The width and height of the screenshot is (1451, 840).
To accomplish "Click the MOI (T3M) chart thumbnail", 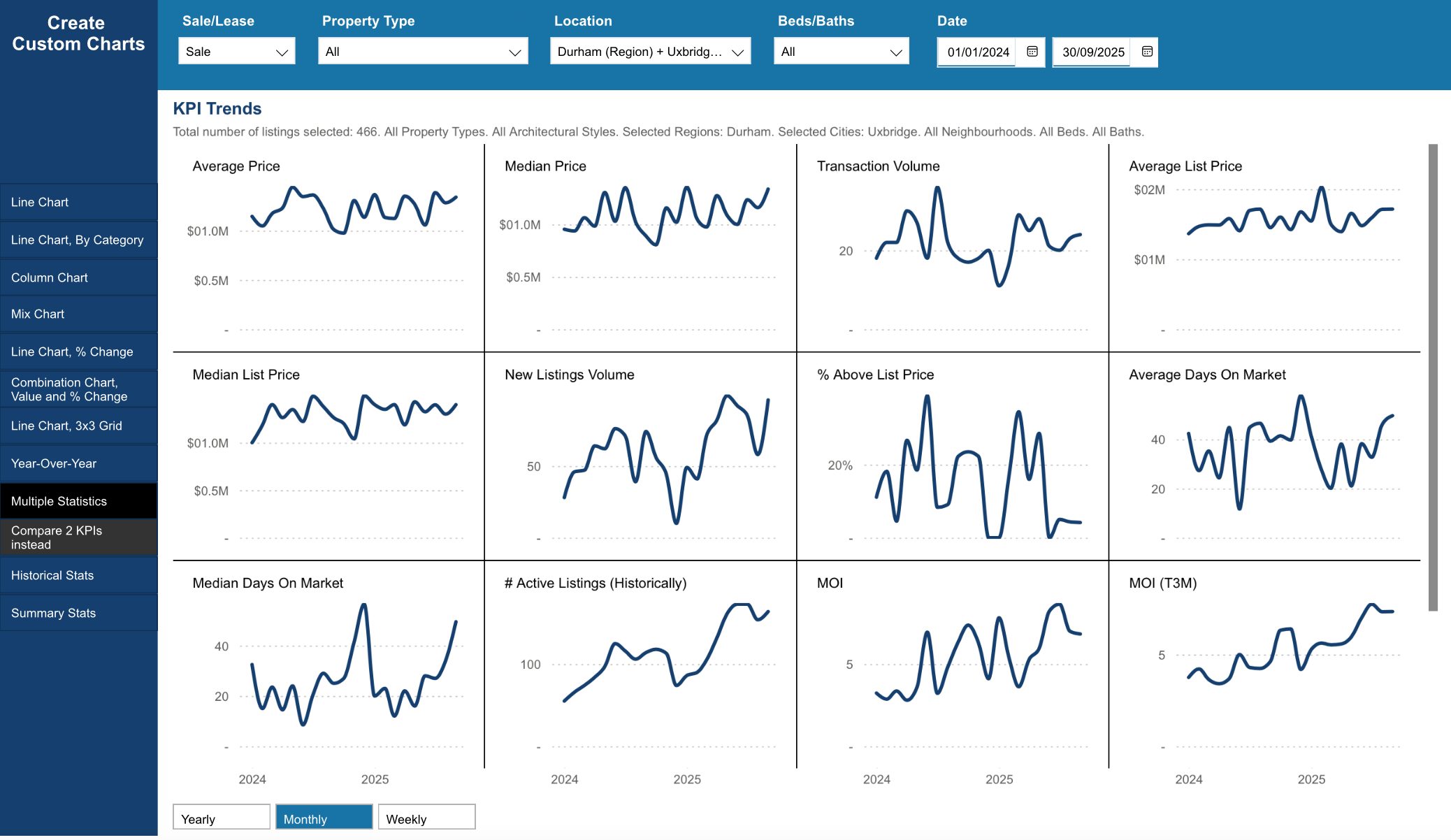I will click(x=1264, y=664).
